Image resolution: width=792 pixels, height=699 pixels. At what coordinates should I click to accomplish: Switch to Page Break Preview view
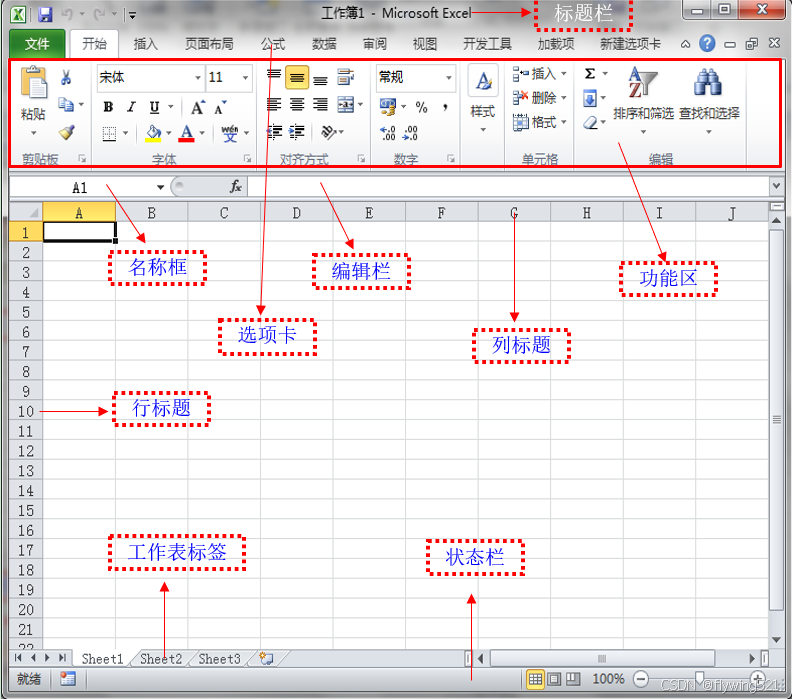573,679
